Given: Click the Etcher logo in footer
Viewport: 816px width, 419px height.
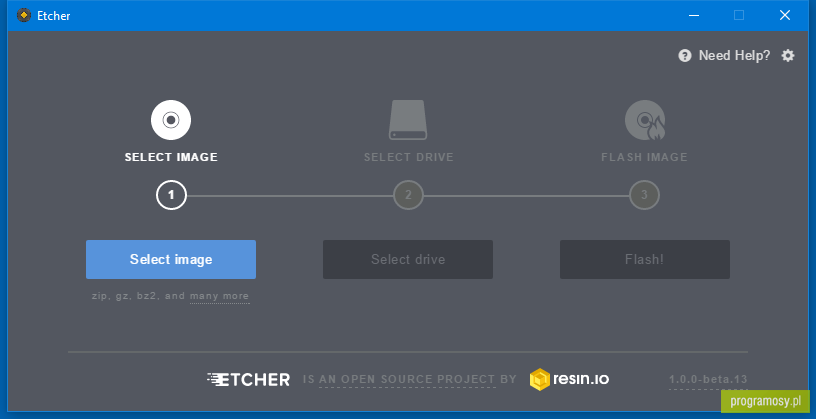Looking at the screenshot, I should [x=248, y=379].
